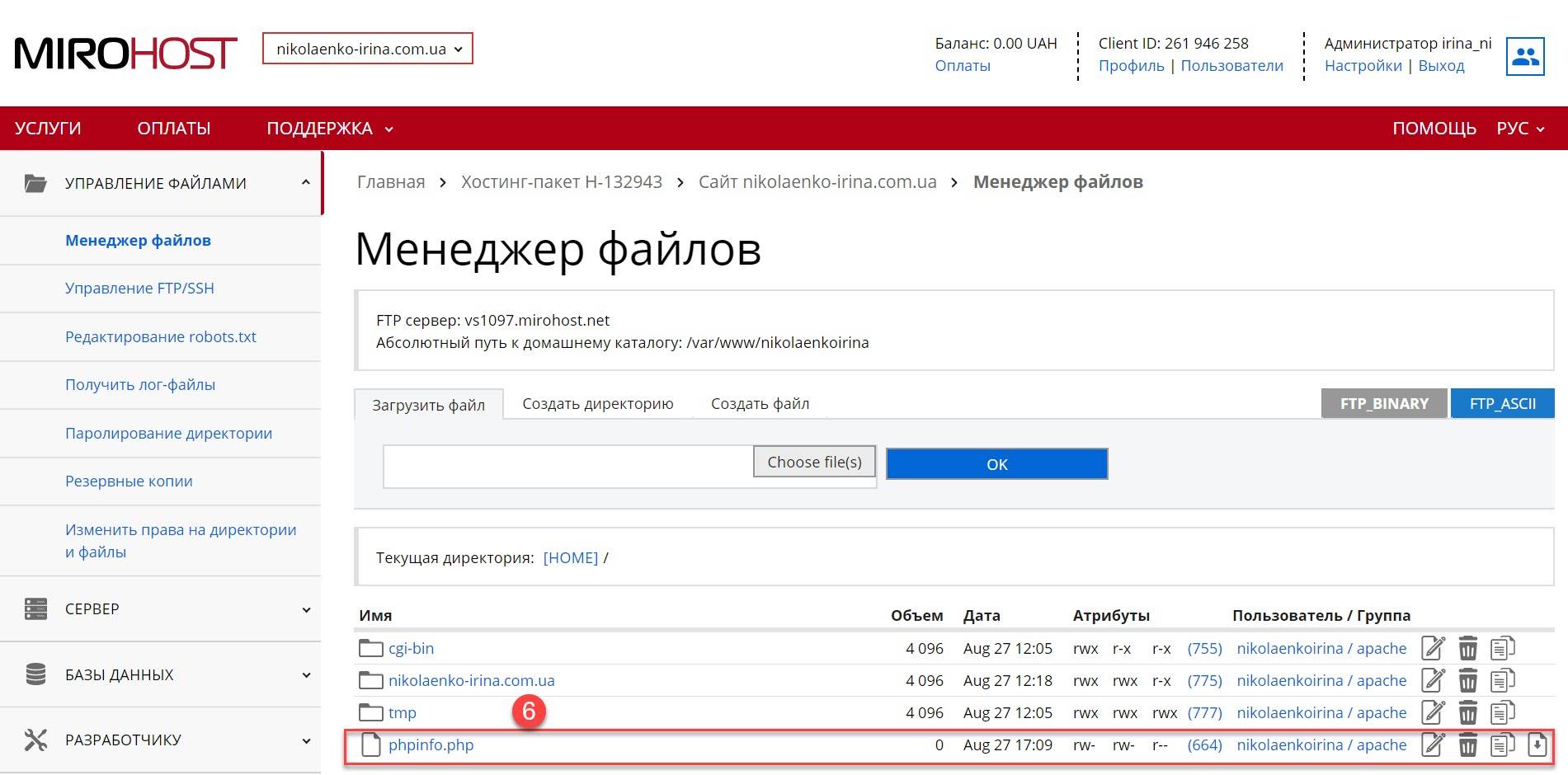The image size is (1568, 775).
Task: Switch to FTP_BINARY mode
Action: tap(1384, 403)
